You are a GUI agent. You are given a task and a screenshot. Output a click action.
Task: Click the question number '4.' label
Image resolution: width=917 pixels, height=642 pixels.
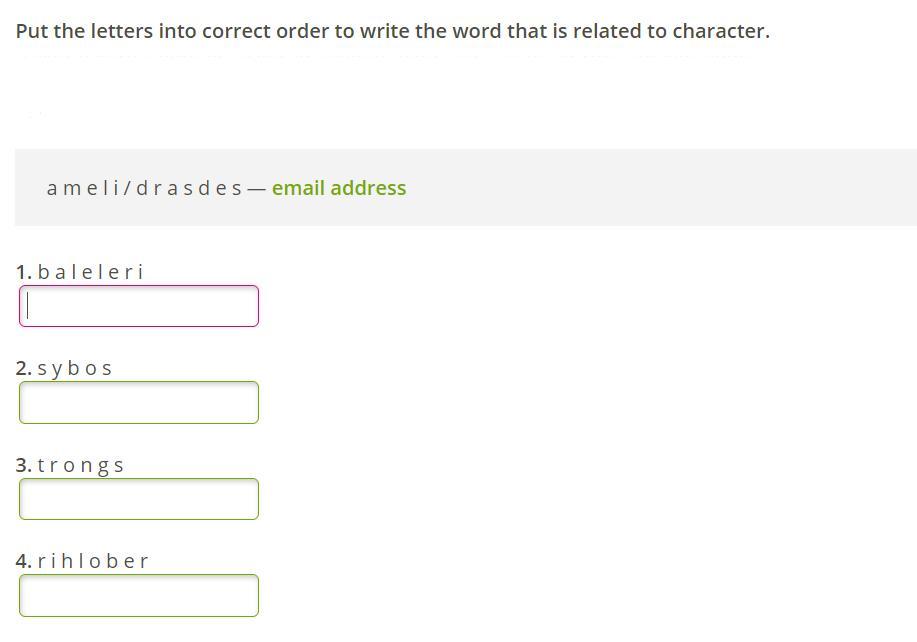(24, 561)
